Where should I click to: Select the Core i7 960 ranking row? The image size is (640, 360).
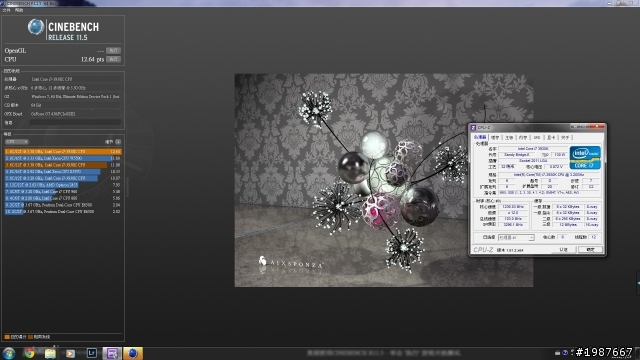pyautogui.click(x=63, y=191)
